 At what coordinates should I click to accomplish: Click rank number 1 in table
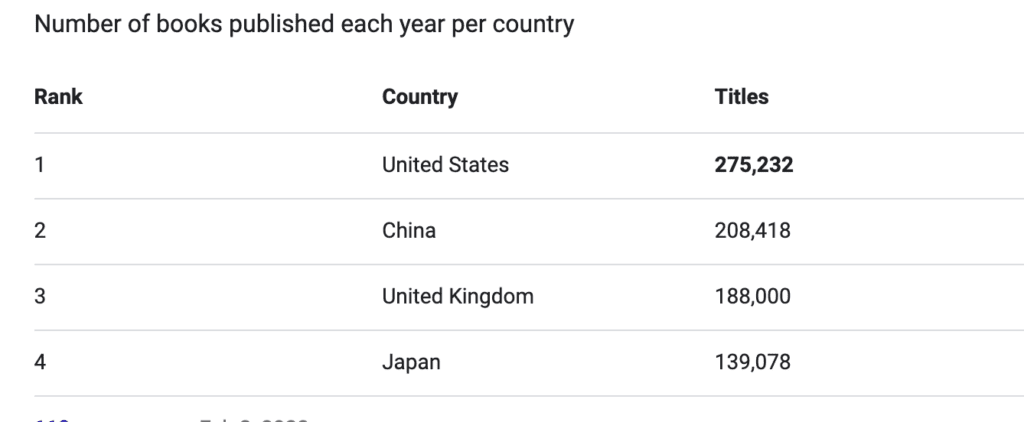pos(39,165)
